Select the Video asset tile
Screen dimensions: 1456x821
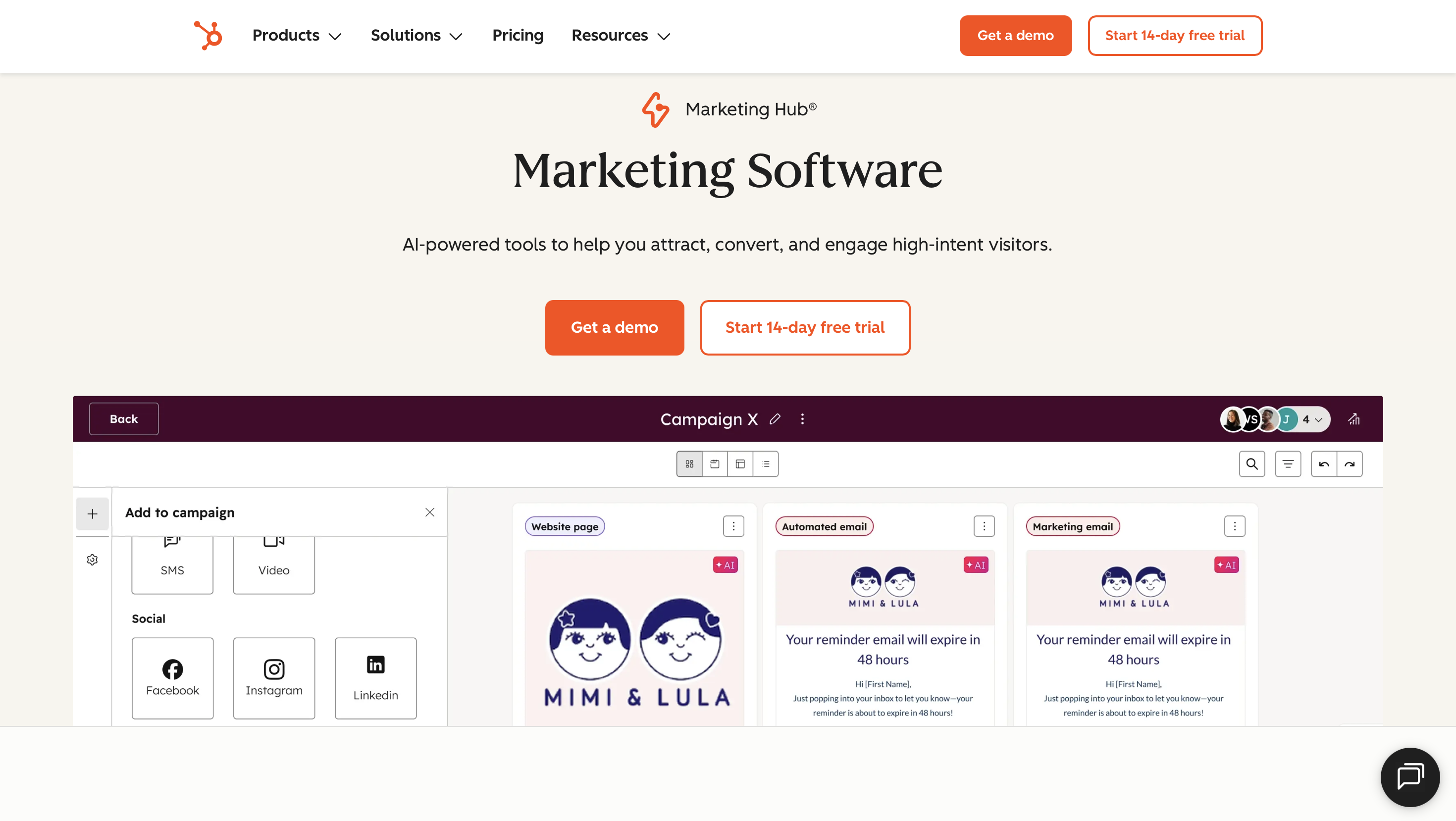pos(274,564)
